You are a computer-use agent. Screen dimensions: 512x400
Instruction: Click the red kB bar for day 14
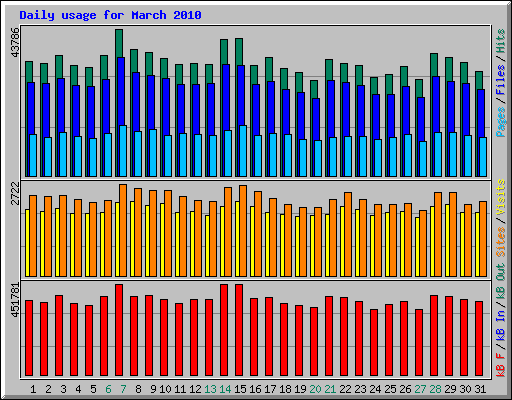[x=224, y=330]
